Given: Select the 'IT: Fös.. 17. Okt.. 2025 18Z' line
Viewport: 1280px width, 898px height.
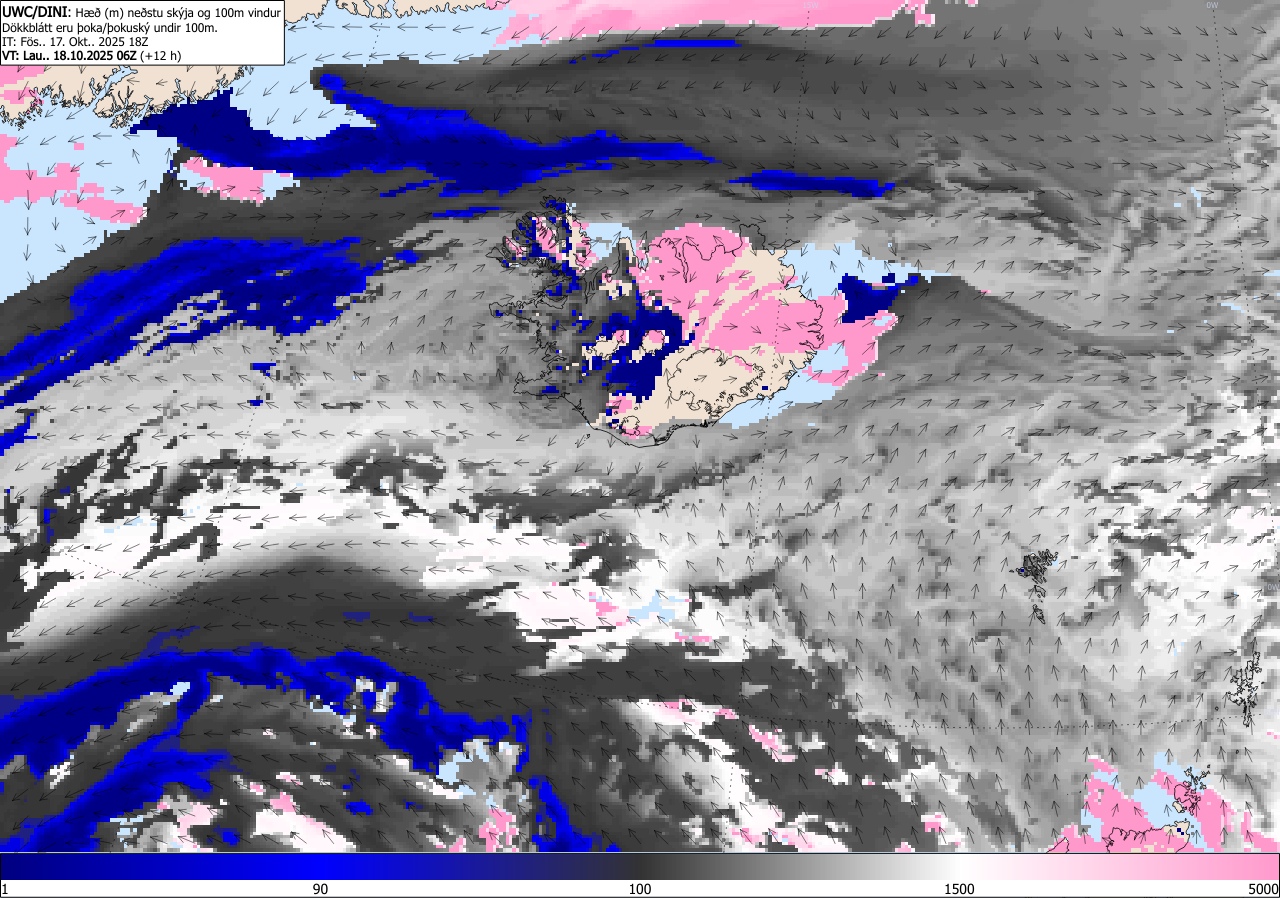Looking at the screenshot, I should (74, 43).
